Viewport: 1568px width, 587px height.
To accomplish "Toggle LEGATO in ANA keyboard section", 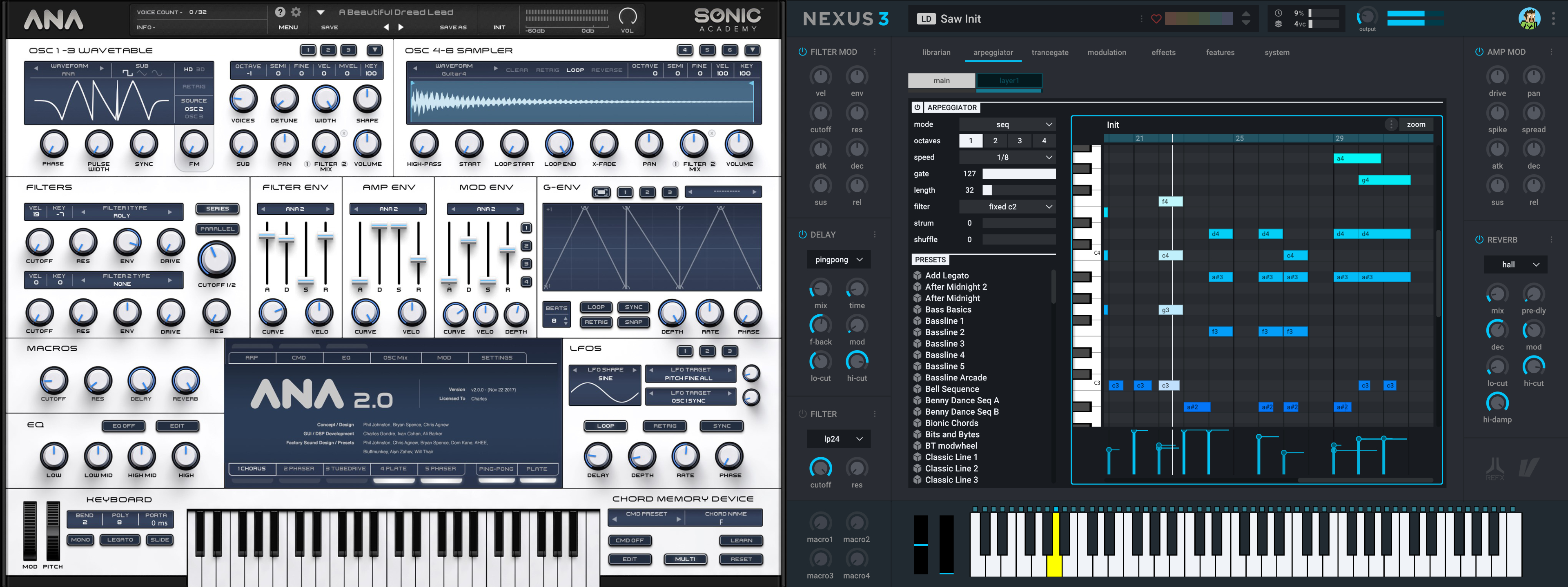I will point(120,540).
